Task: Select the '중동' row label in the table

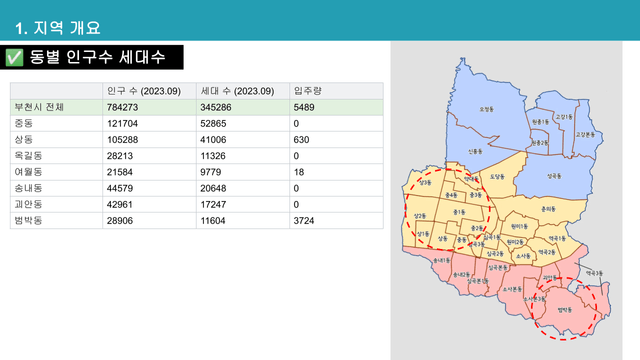Action: click(24, 123)
